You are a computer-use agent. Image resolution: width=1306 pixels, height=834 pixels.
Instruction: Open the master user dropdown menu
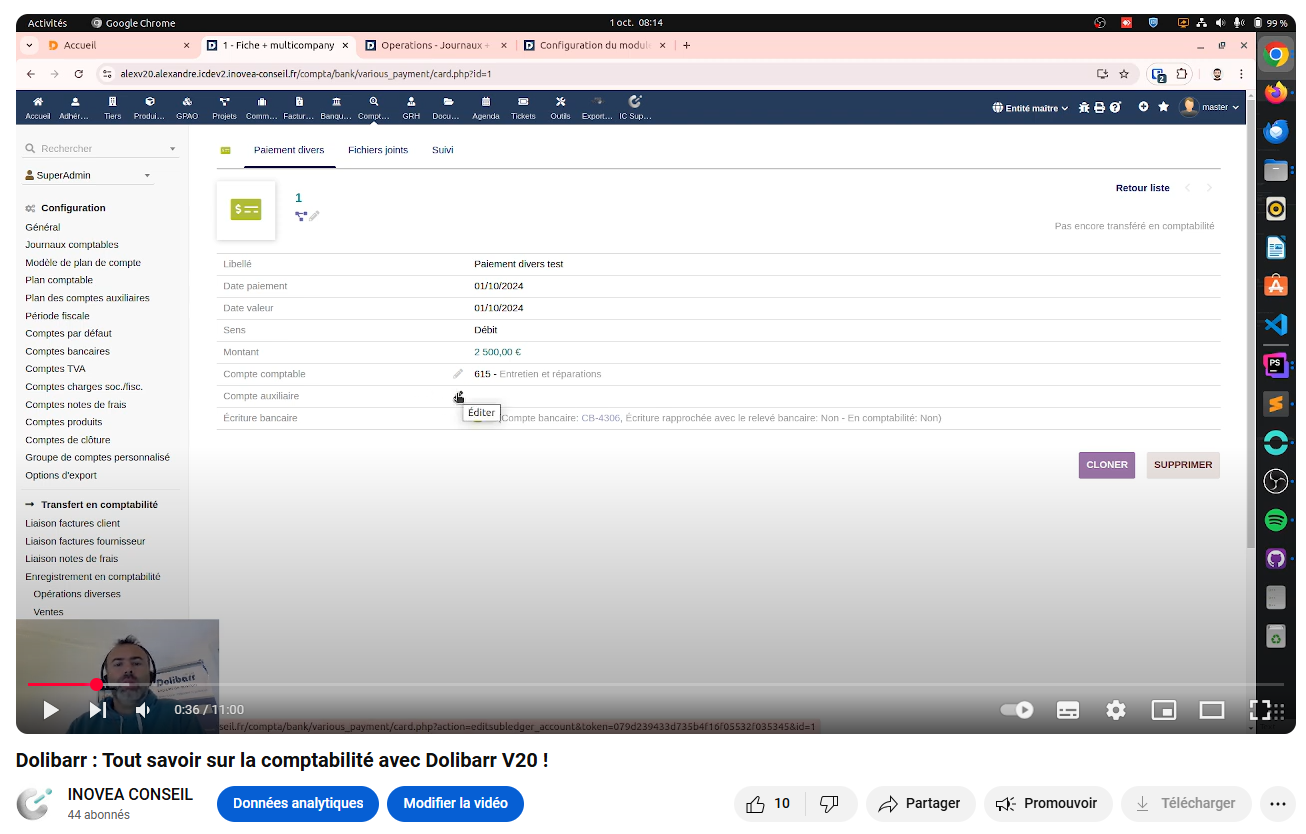[1210, 107]
